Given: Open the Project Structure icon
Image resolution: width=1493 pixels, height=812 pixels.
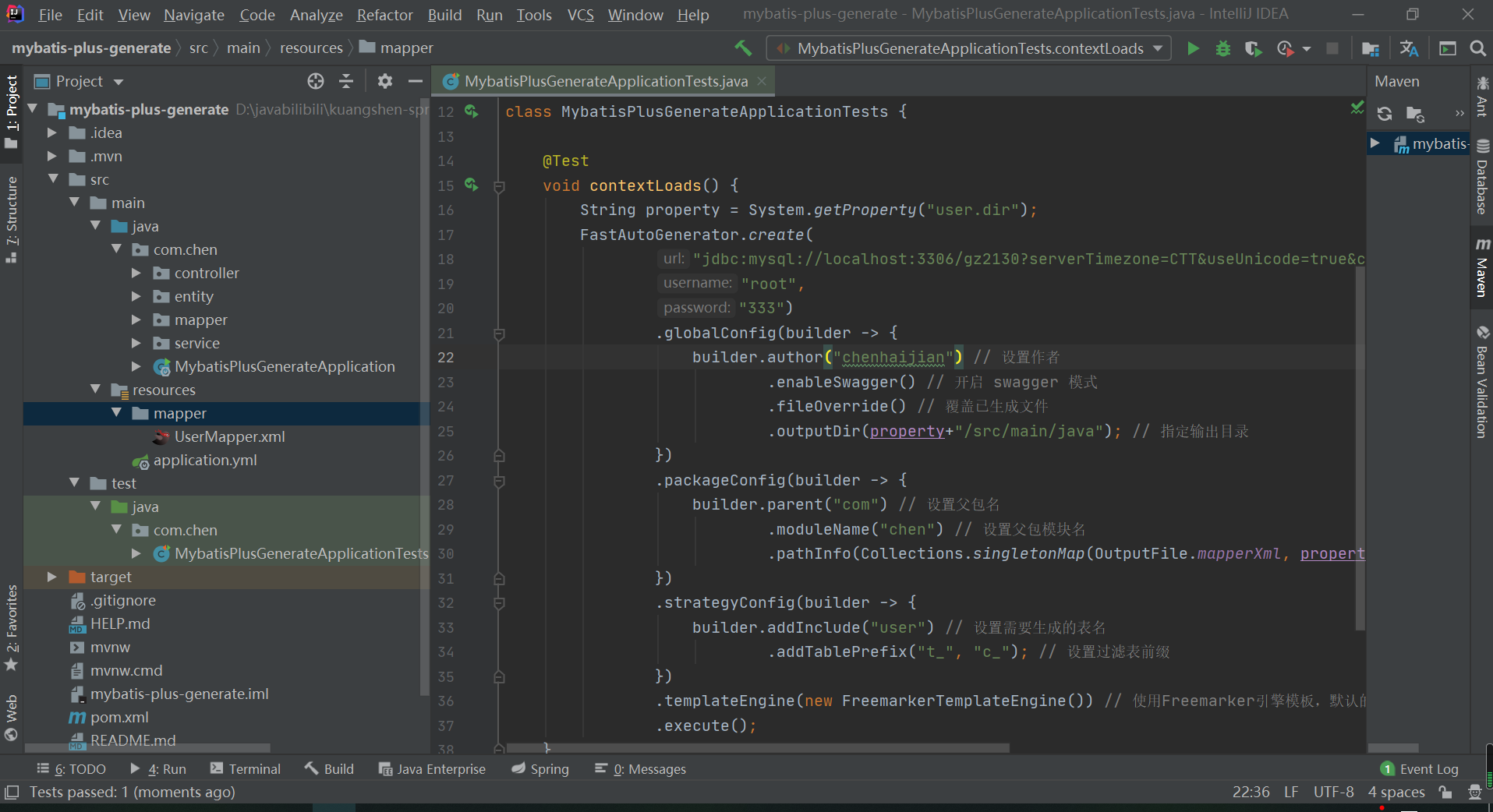Looking at the screenshot, I should [x=1371, y=48].
